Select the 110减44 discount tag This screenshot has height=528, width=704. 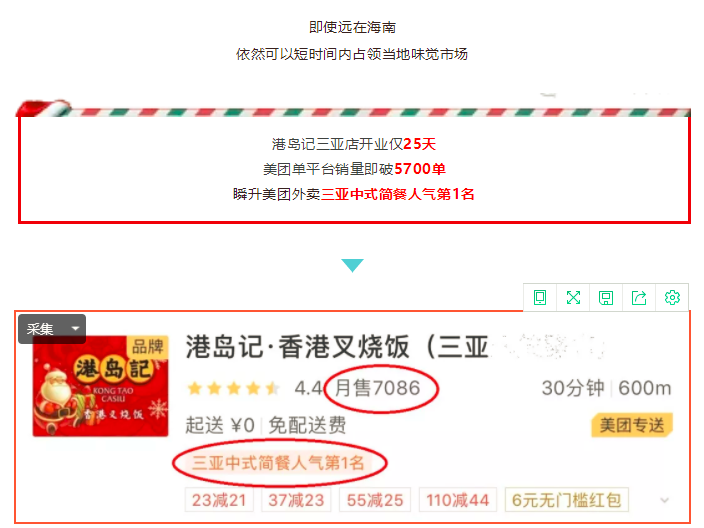coord(458,500)
